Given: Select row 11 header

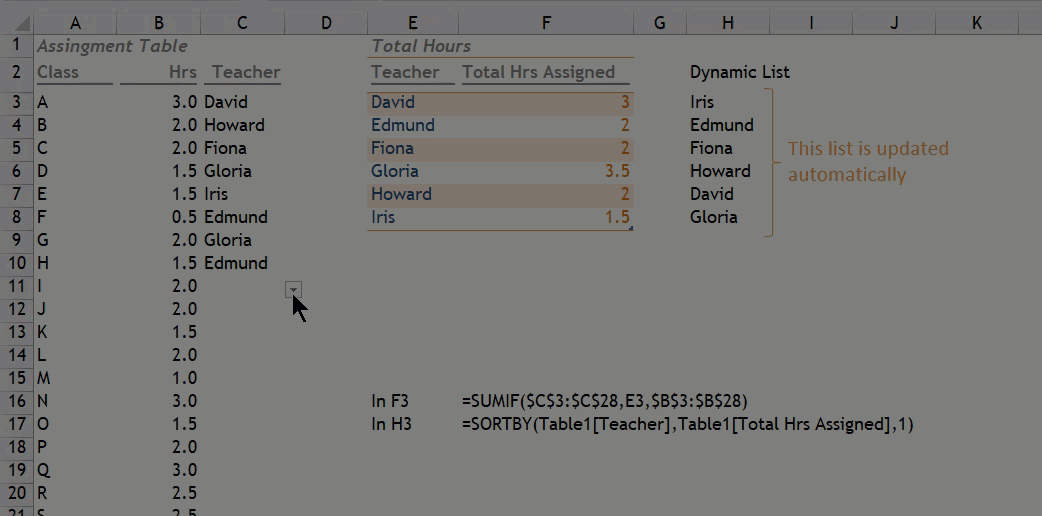Looking at the screenshot, I should tap(16, 286).
